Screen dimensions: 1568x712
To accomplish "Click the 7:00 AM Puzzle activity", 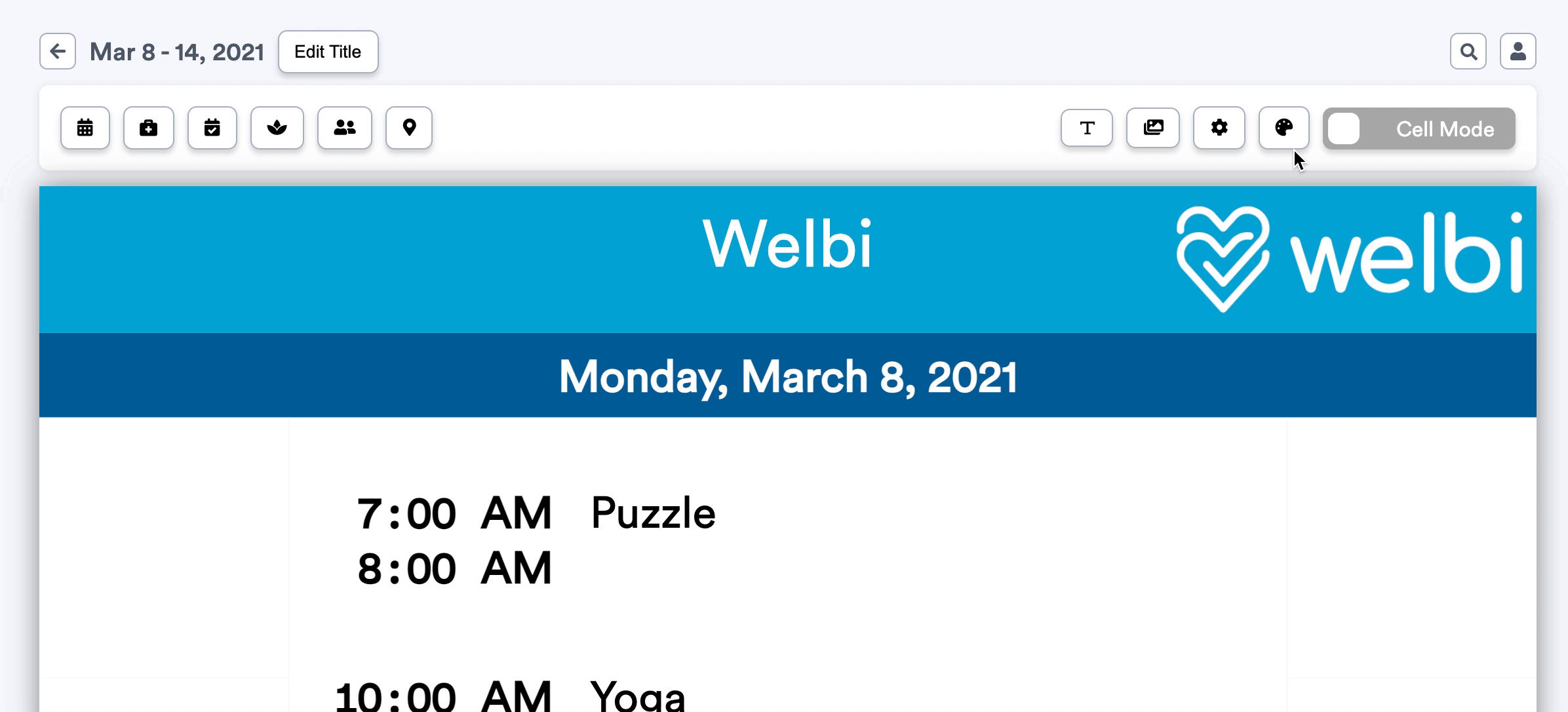I will tap(652, 513).
